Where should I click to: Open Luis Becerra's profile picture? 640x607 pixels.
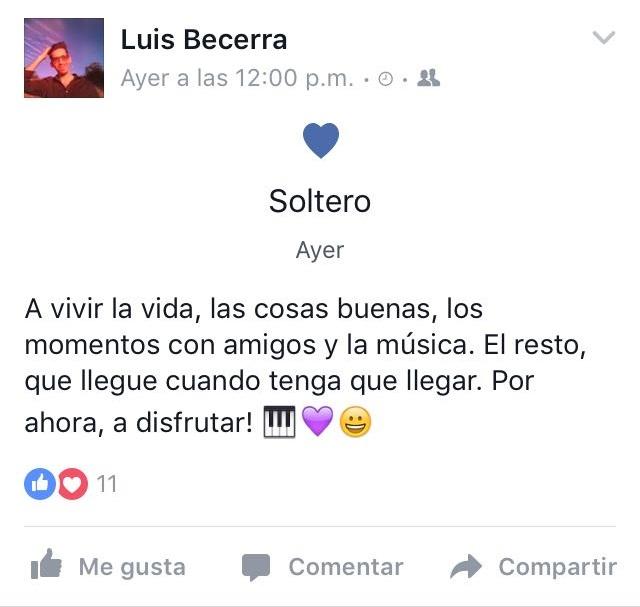[x=64, y=58]
